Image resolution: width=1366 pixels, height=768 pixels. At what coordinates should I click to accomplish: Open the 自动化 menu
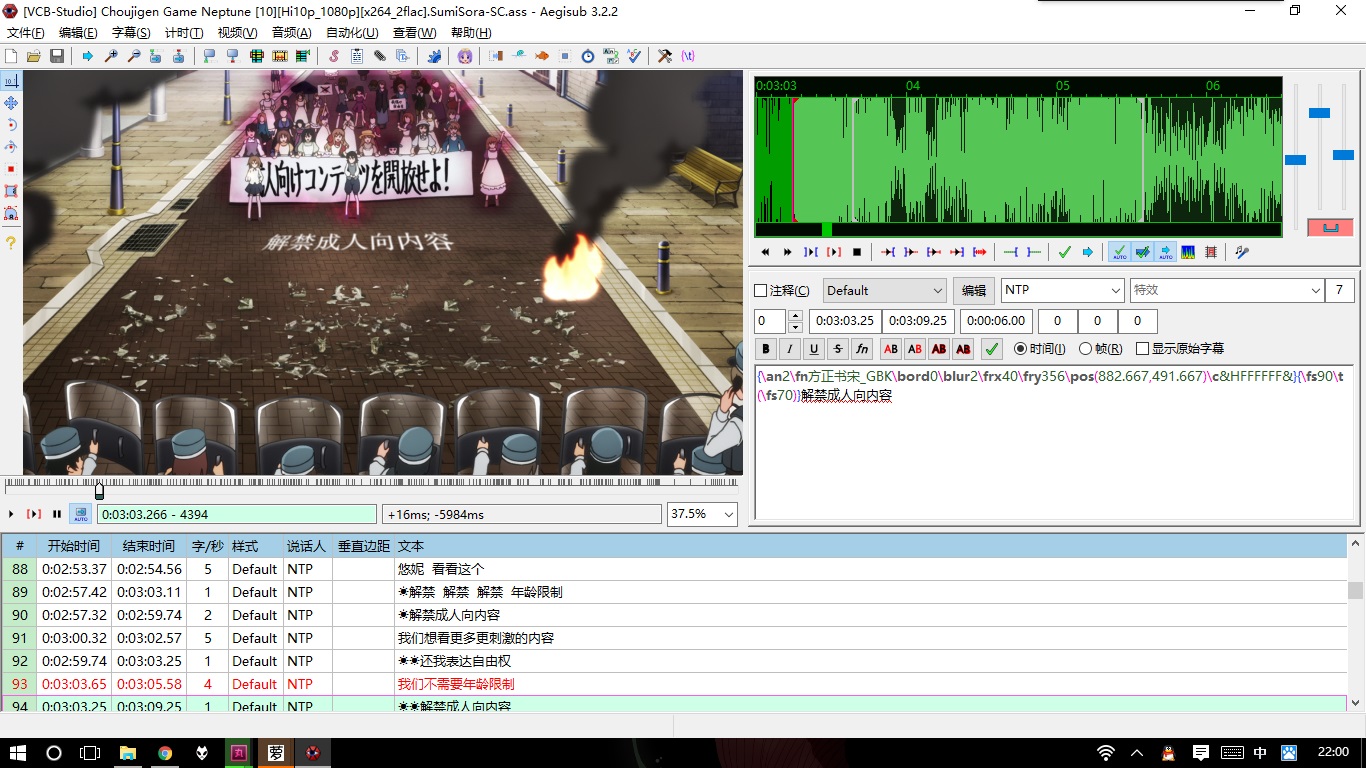[x=352, y=33]
